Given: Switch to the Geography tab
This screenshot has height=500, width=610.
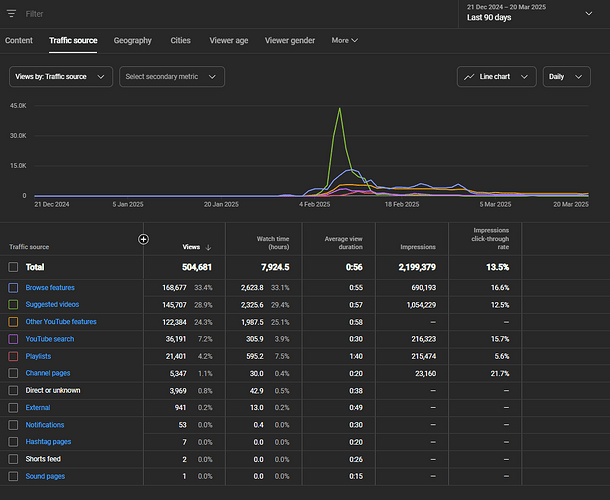Looking at the screenshot, I should click(133, 41).
